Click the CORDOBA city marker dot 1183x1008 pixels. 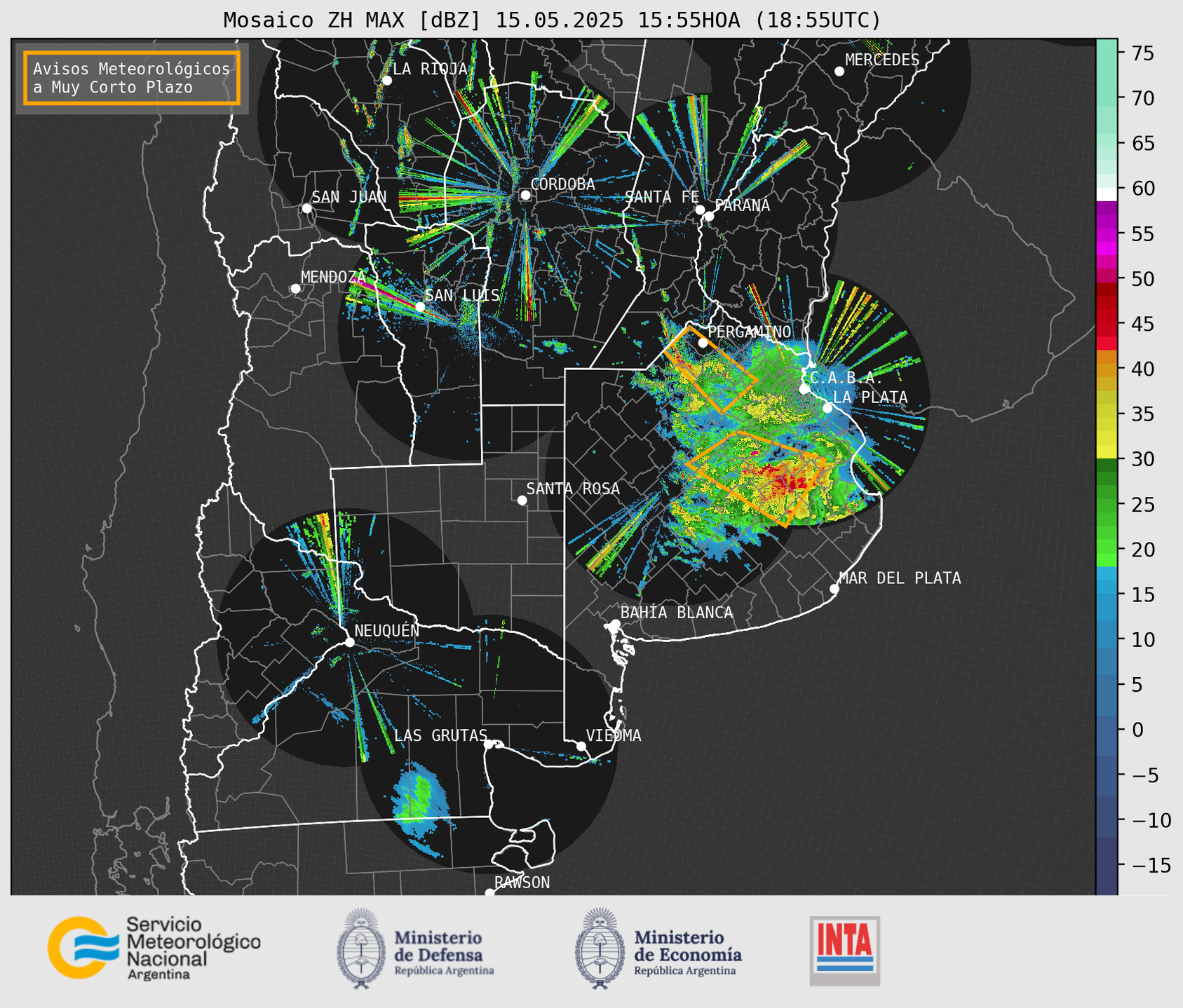click(525, 195)
